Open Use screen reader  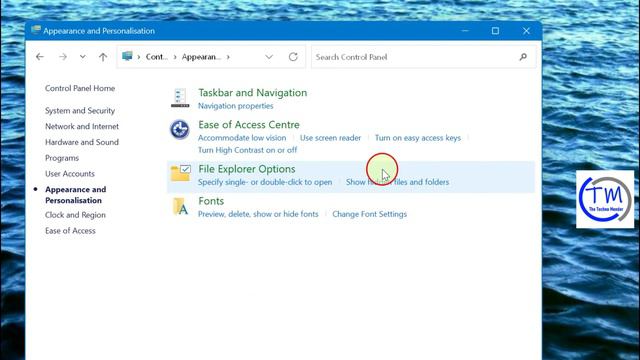pos(331,138)
